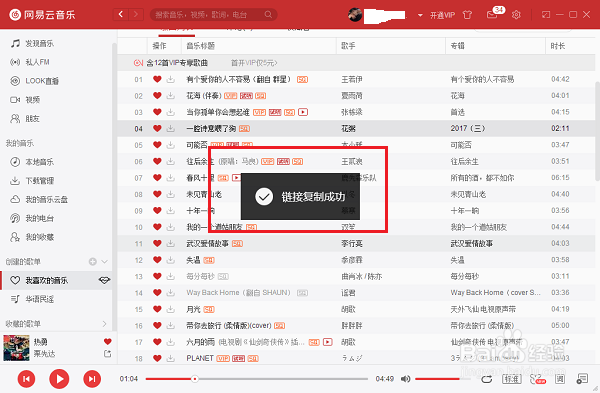Mute the volume speaker icon

click(405, 379)
